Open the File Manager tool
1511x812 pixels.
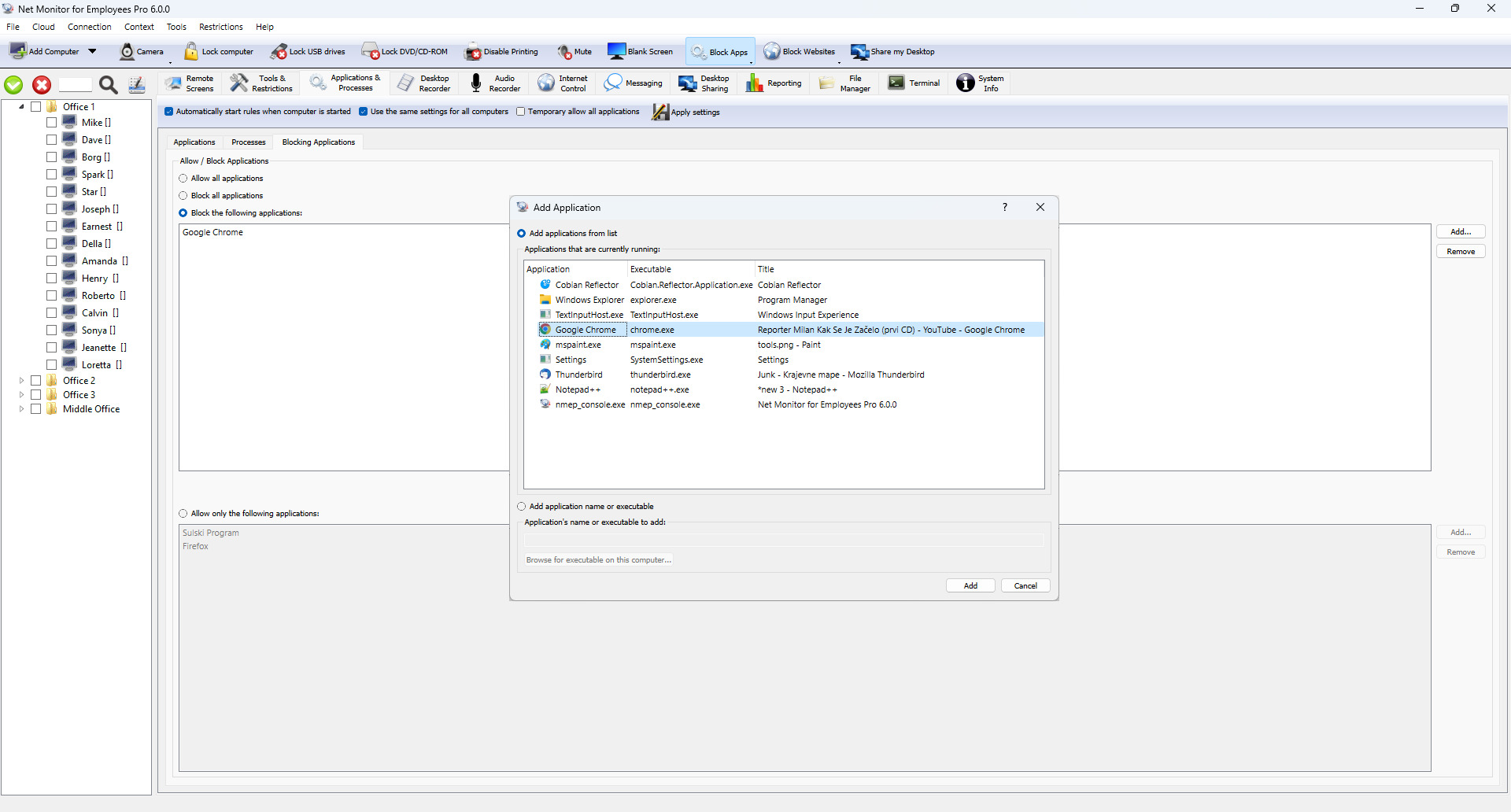pyautogui.click(x=826, y=83)
